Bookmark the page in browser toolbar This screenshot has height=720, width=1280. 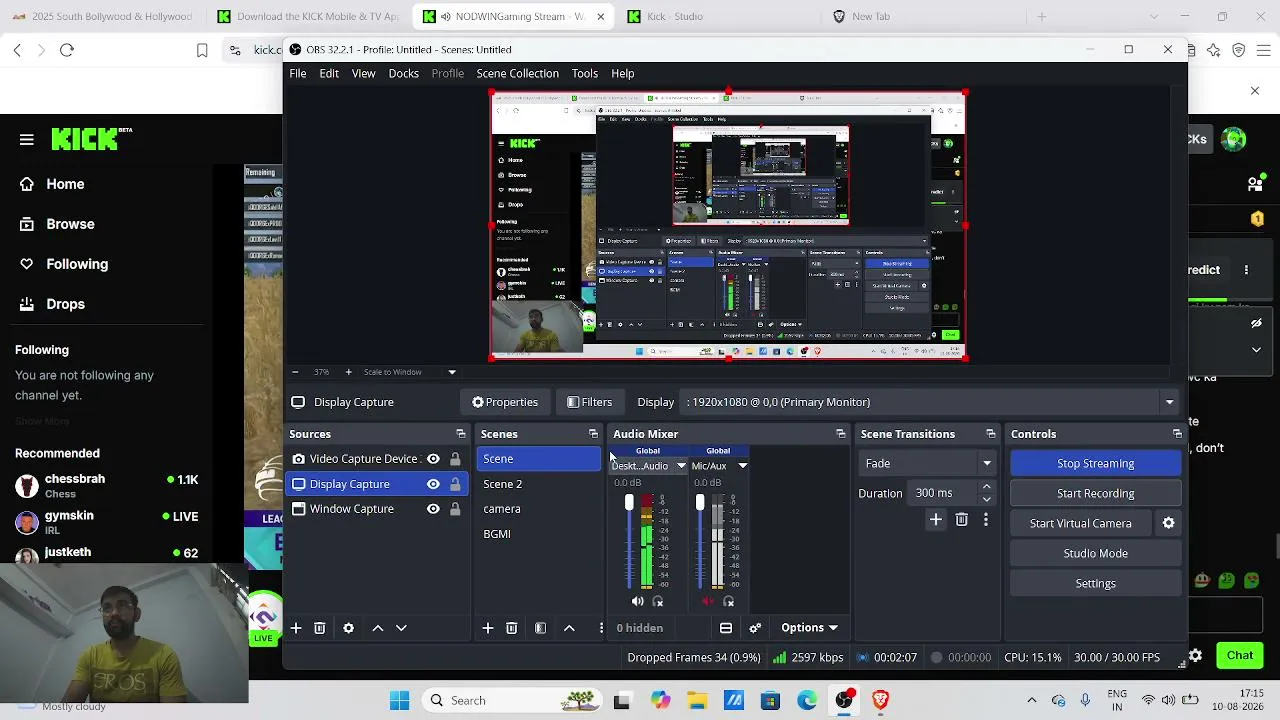click(202, 50)
